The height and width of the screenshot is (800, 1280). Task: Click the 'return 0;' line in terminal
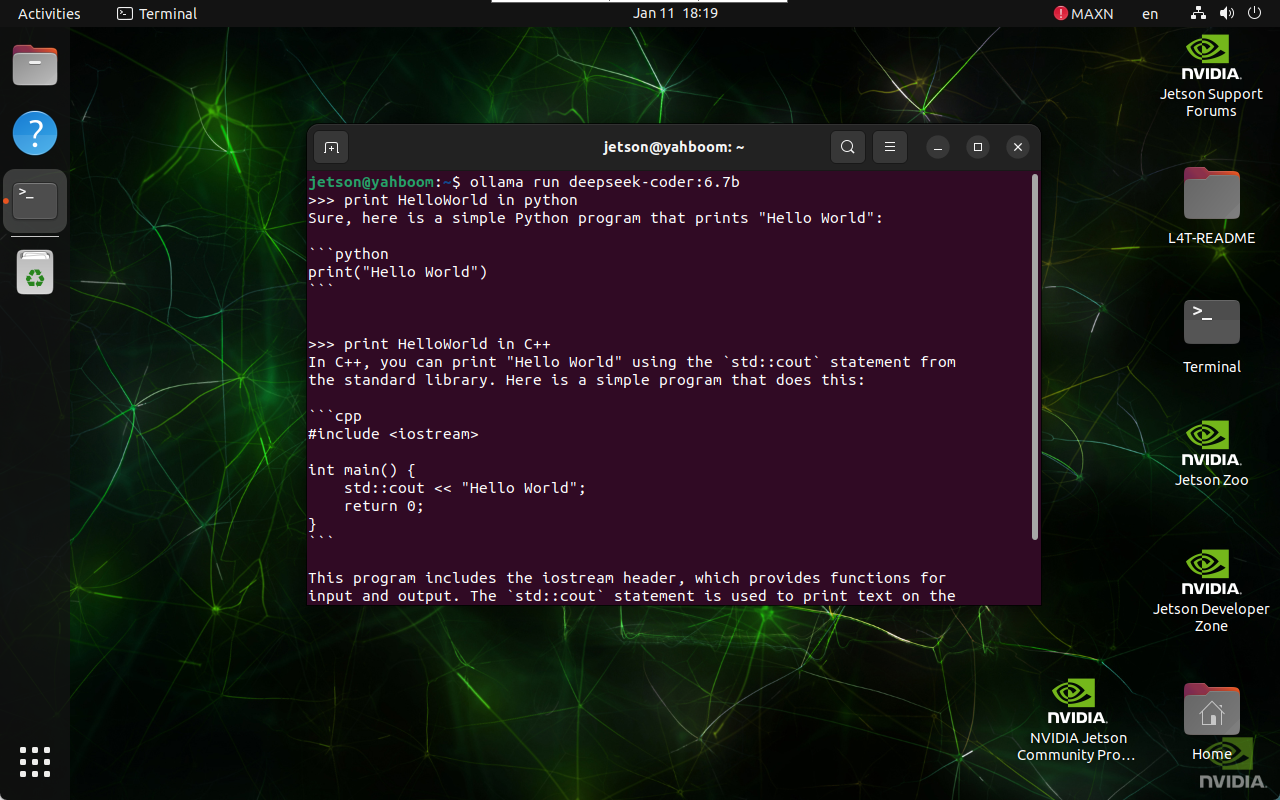(x=384, y=506)
